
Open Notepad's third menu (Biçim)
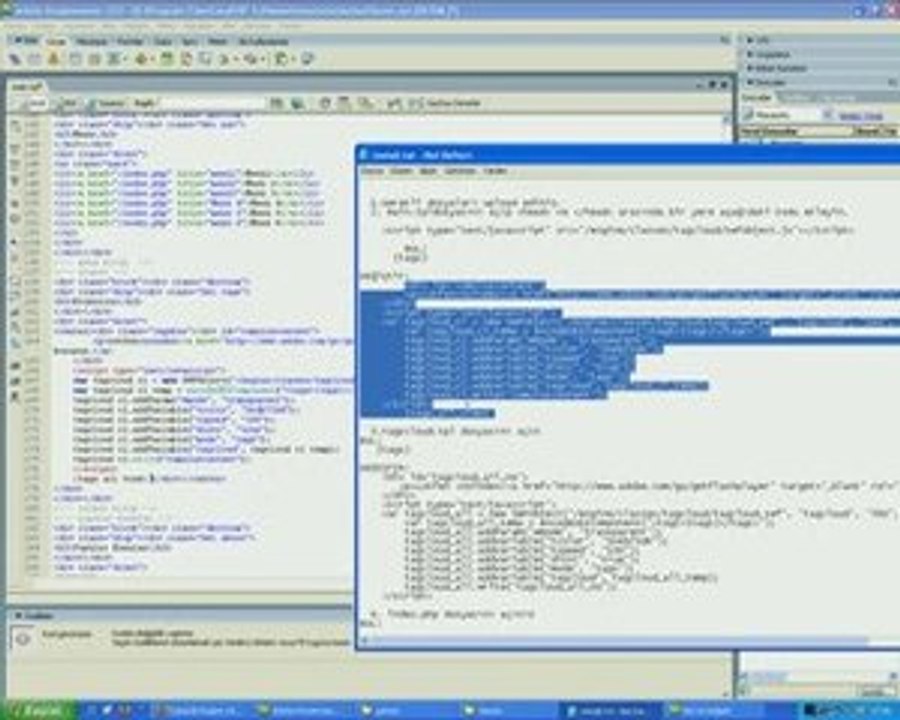428,171
